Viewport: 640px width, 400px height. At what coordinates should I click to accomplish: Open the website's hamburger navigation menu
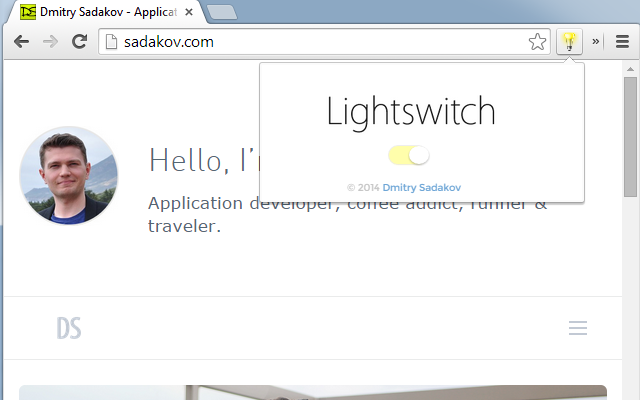click(578, 328)
